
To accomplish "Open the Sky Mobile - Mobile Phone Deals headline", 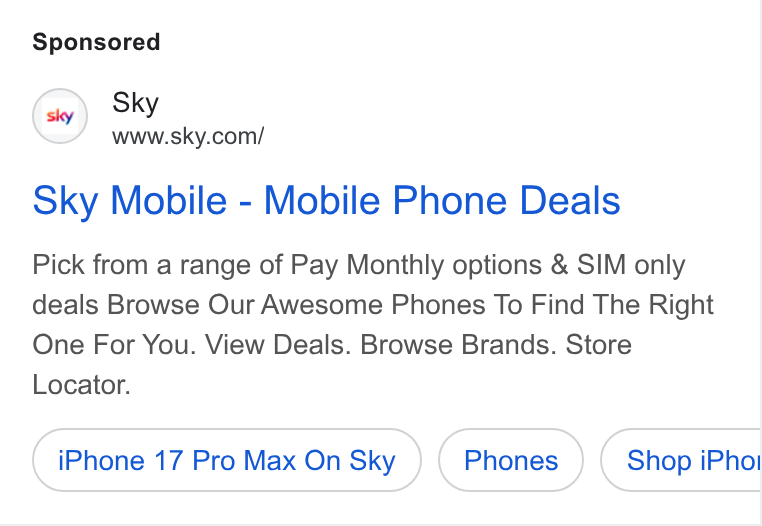I will click(327, 200).
